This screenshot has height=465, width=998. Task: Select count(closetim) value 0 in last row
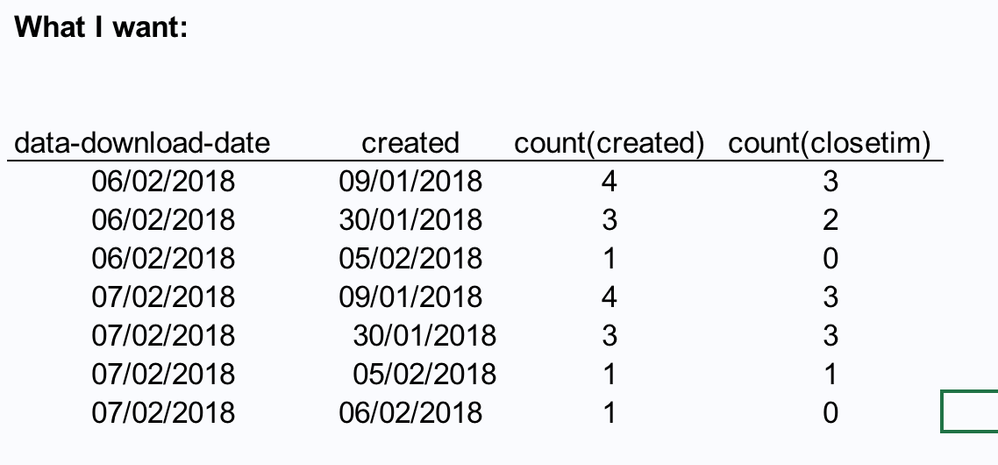(x=830, y=412)
